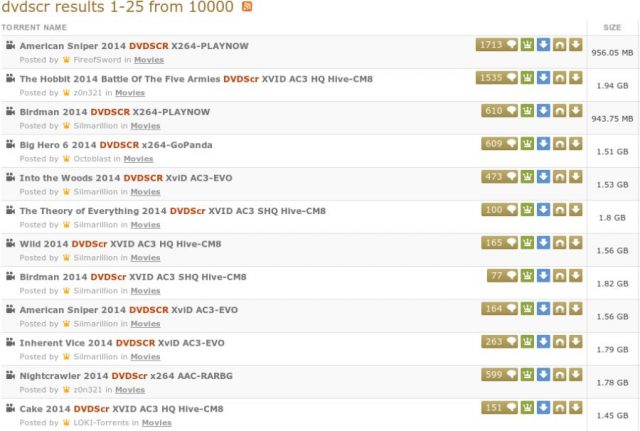Open Movies category link under American Sniper PLAYNOW

point(149,60)
